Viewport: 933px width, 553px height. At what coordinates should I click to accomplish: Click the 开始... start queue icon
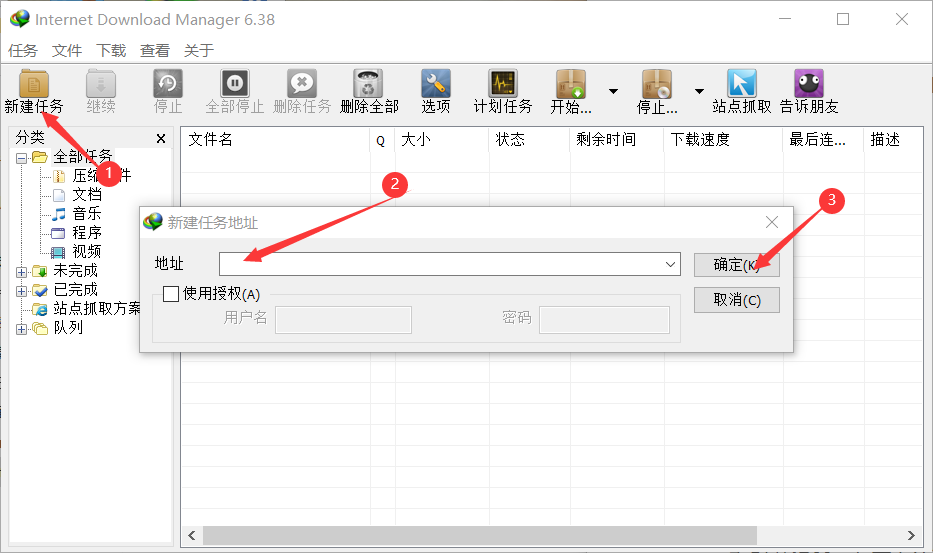pos(571,83)
